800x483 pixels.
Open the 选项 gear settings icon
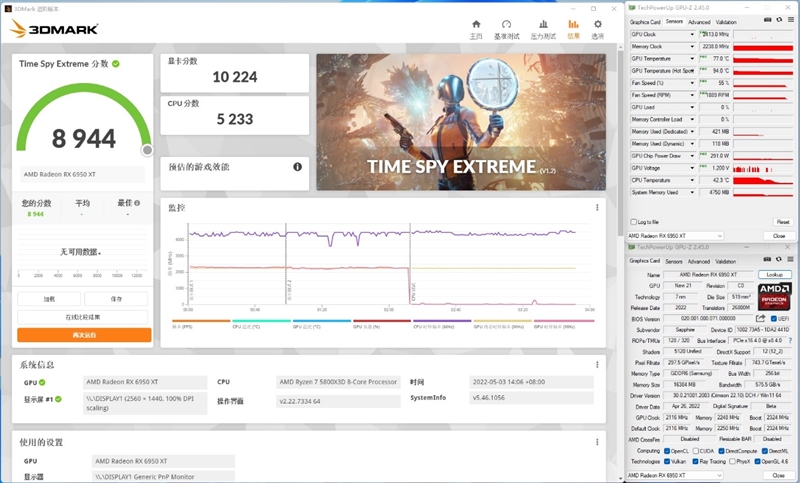tap(598, 24)
